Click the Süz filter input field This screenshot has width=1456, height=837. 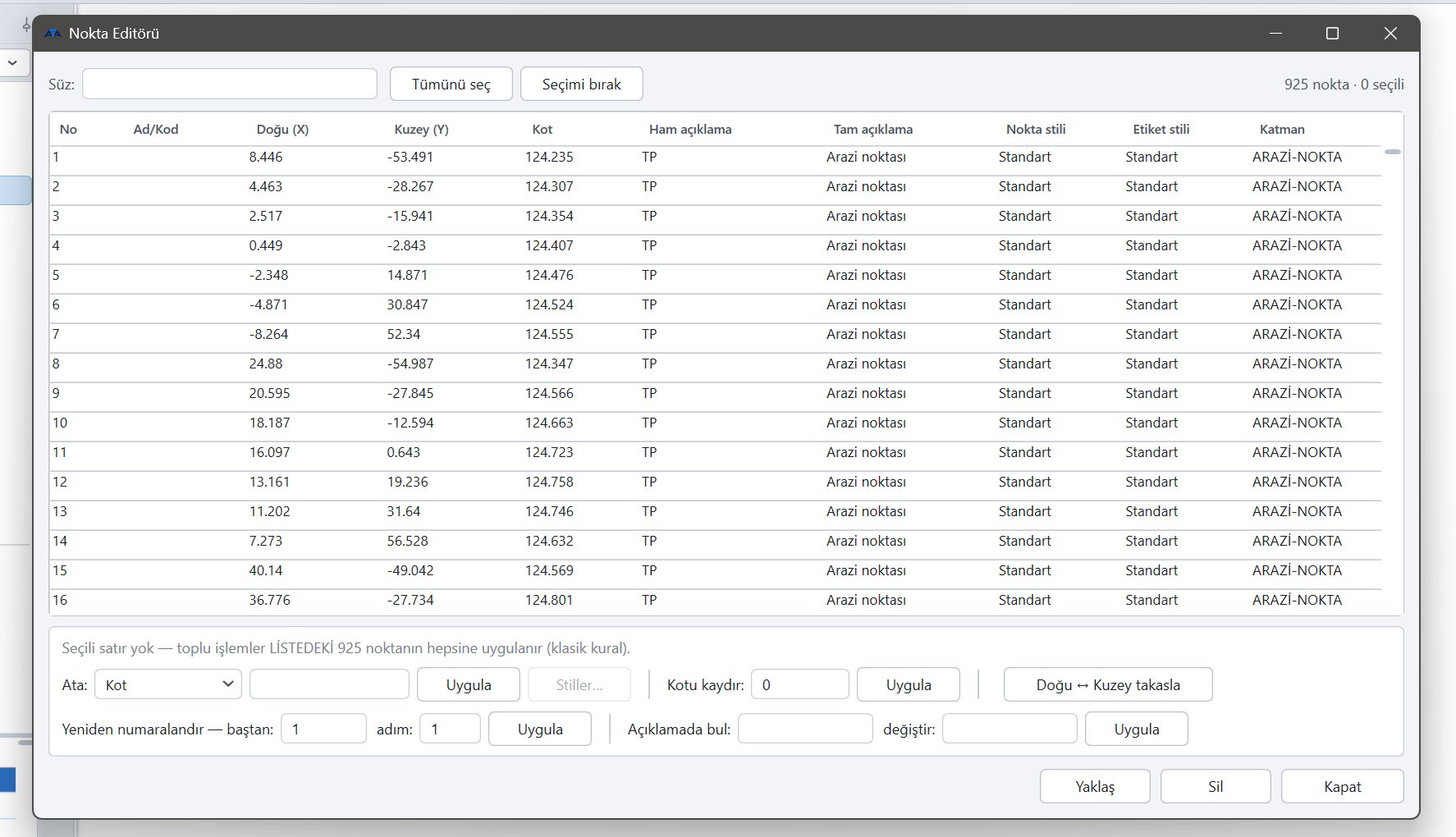pos(230,84)
